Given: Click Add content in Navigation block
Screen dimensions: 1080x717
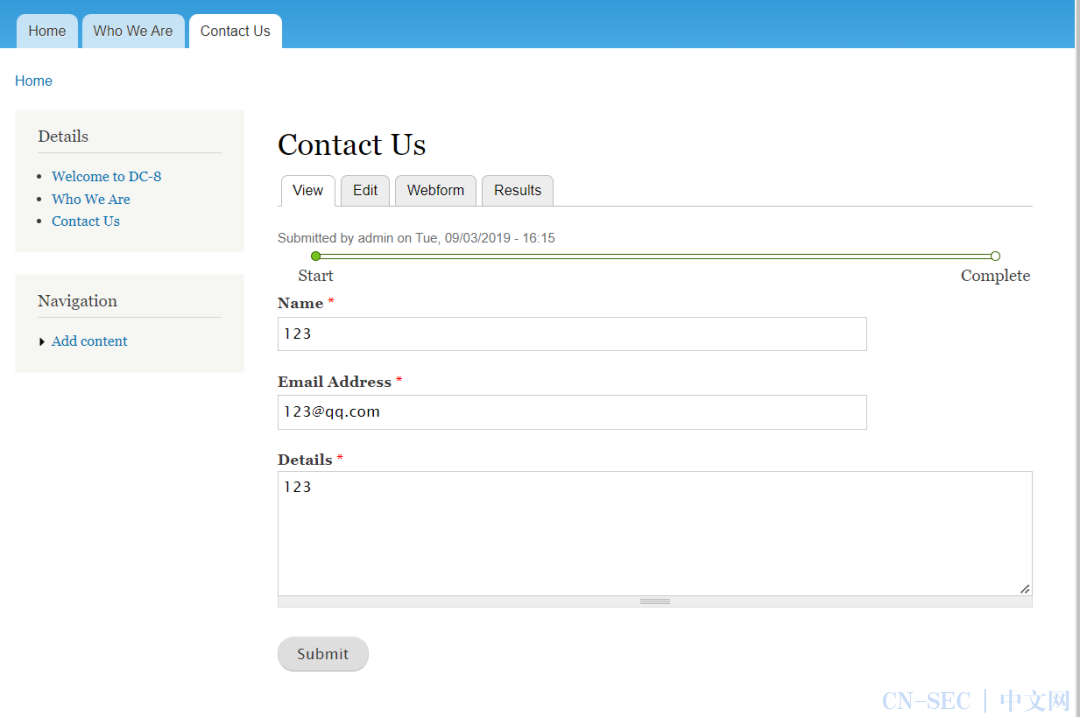Looking at the screenshot, I should (x=90, y=341).
